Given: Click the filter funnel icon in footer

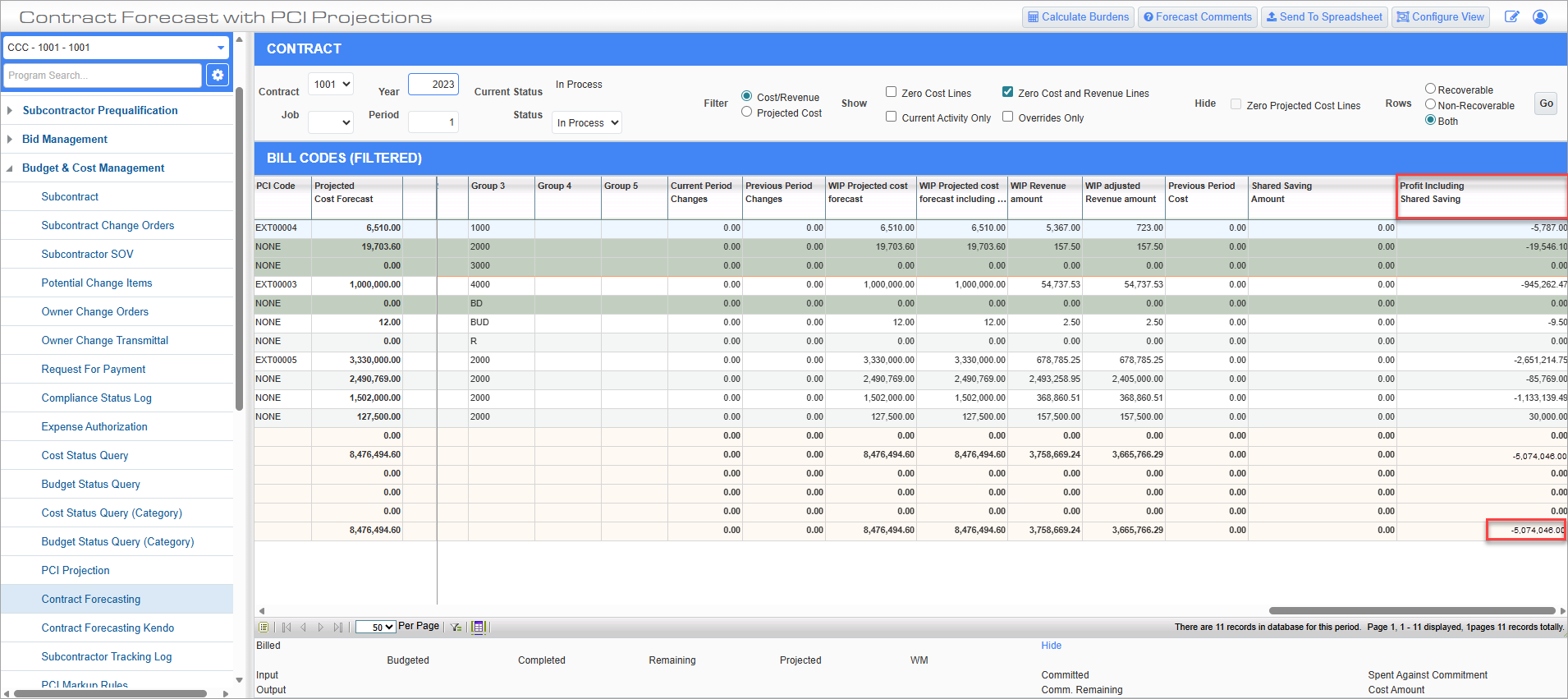Looking at the screenshot, I should click(456, 627).
